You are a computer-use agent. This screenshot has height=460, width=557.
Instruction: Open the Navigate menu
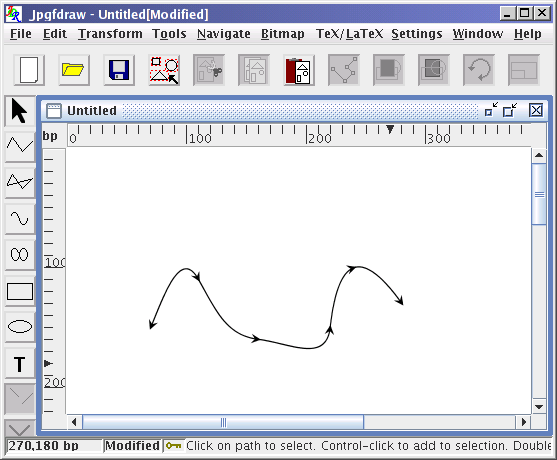(224, 34)
